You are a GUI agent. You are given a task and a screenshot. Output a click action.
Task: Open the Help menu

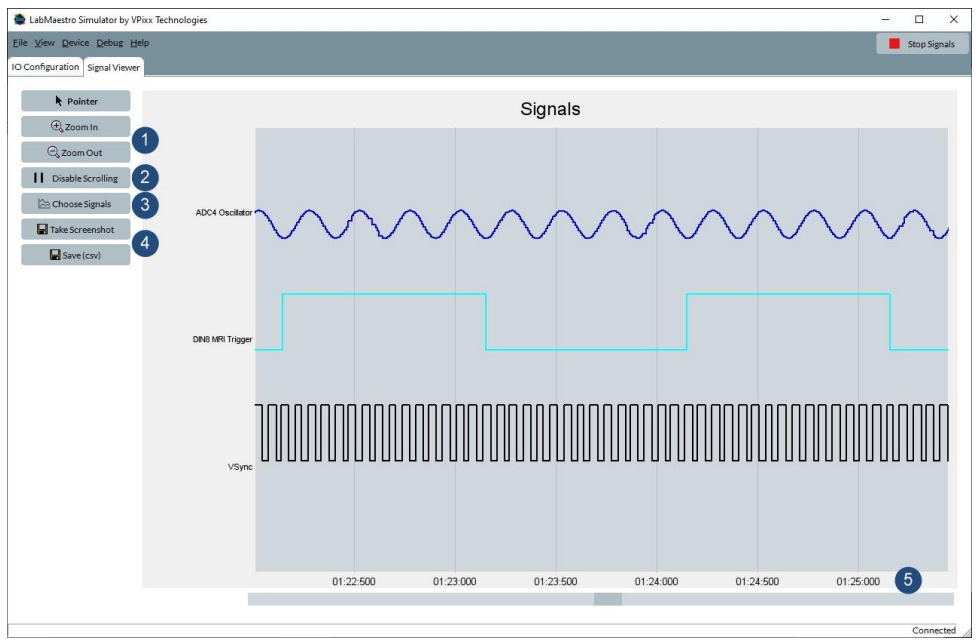pyautogui.click(x=140, y=43)
